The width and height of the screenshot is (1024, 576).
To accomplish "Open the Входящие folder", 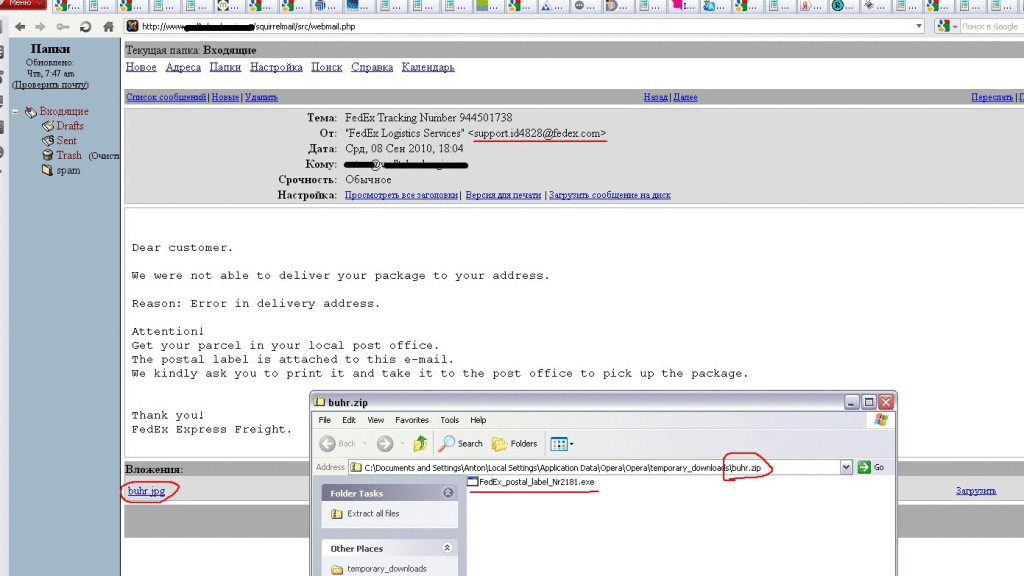I will [63, 112].
